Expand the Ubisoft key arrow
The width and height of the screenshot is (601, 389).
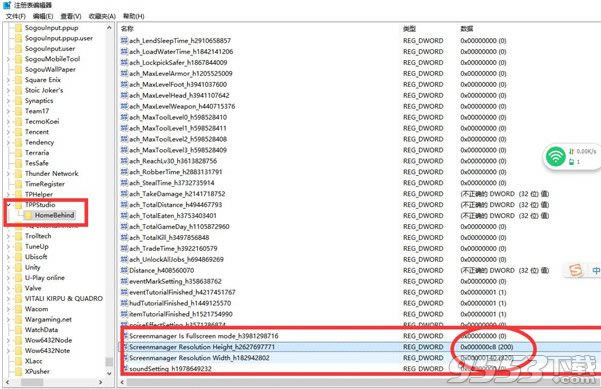pos(8,257)
